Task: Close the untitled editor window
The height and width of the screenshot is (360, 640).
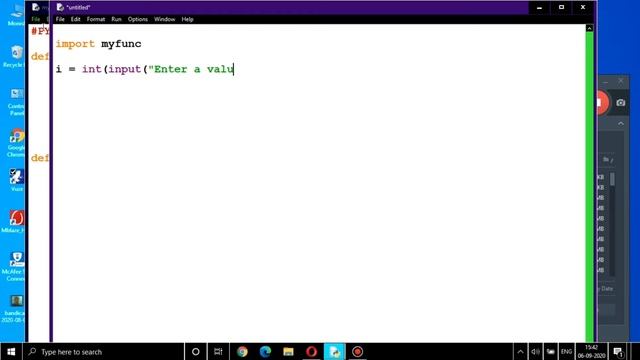Action: click(583, 7)
